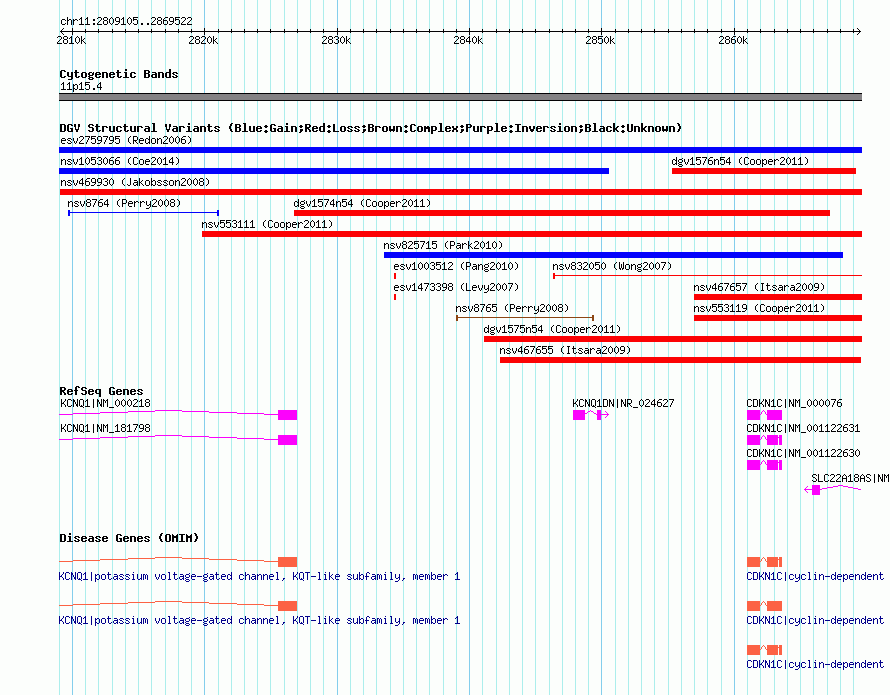Screen dimensions: 890x695
Task: Click nsv467655 (Itsara2009) variant label
Action: [x=565, y=350]
